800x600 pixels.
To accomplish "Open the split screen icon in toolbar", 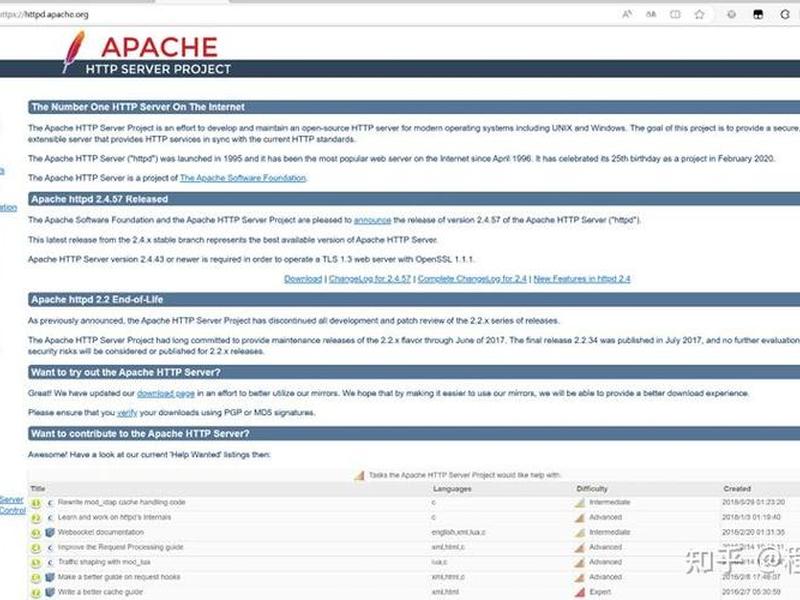I will pyautogui.click(x=675, y=14).
